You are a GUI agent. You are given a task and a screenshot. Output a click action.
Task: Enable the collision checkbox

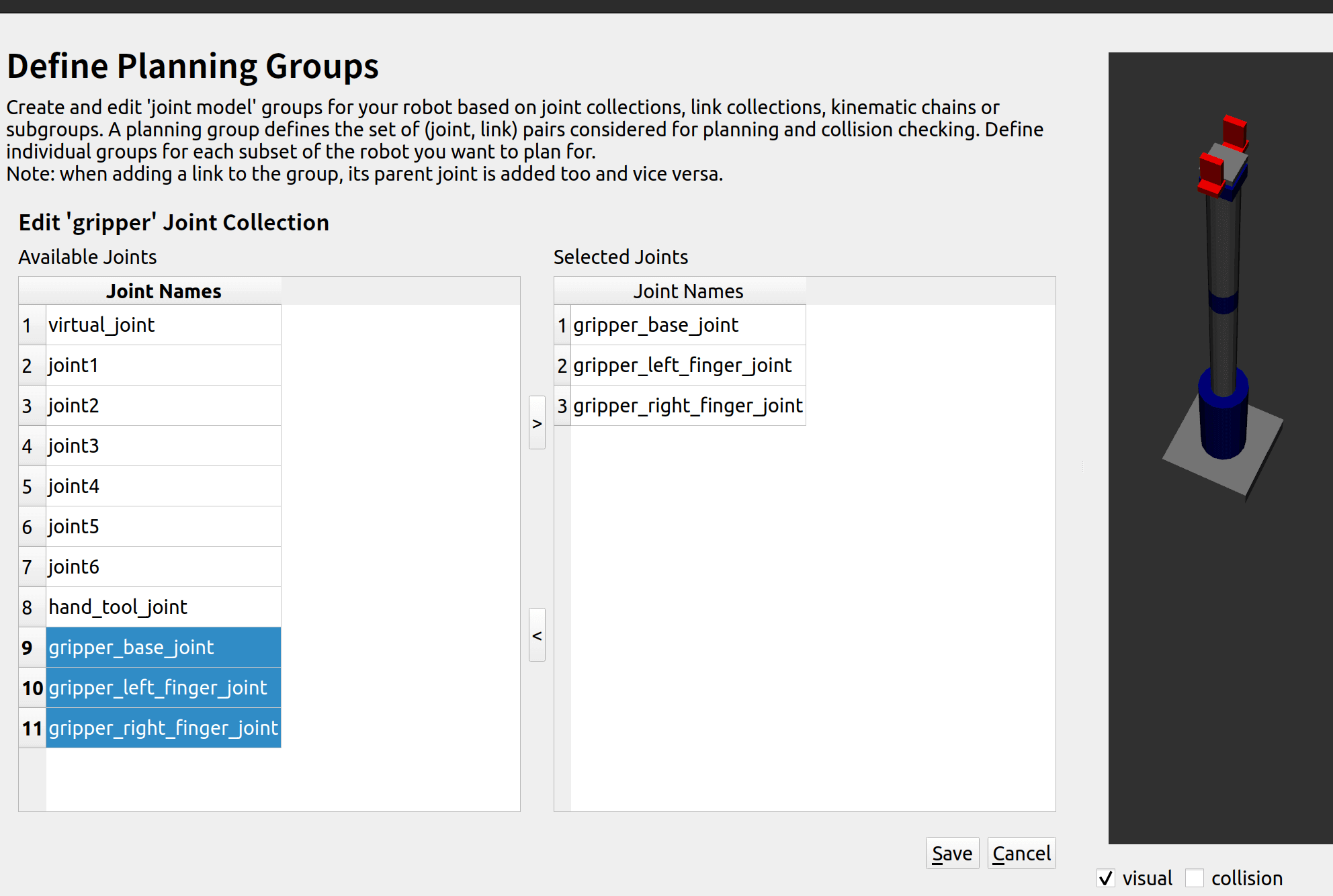(1195, 878)
